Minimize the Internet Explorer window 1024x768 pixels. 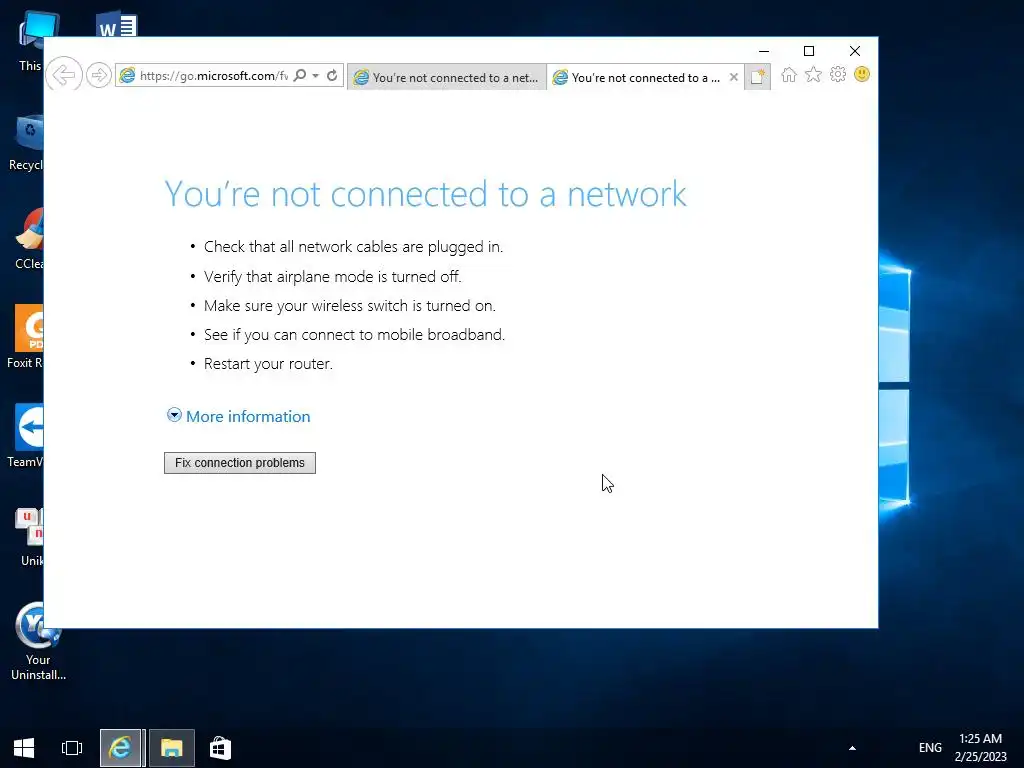coord(763,51)
